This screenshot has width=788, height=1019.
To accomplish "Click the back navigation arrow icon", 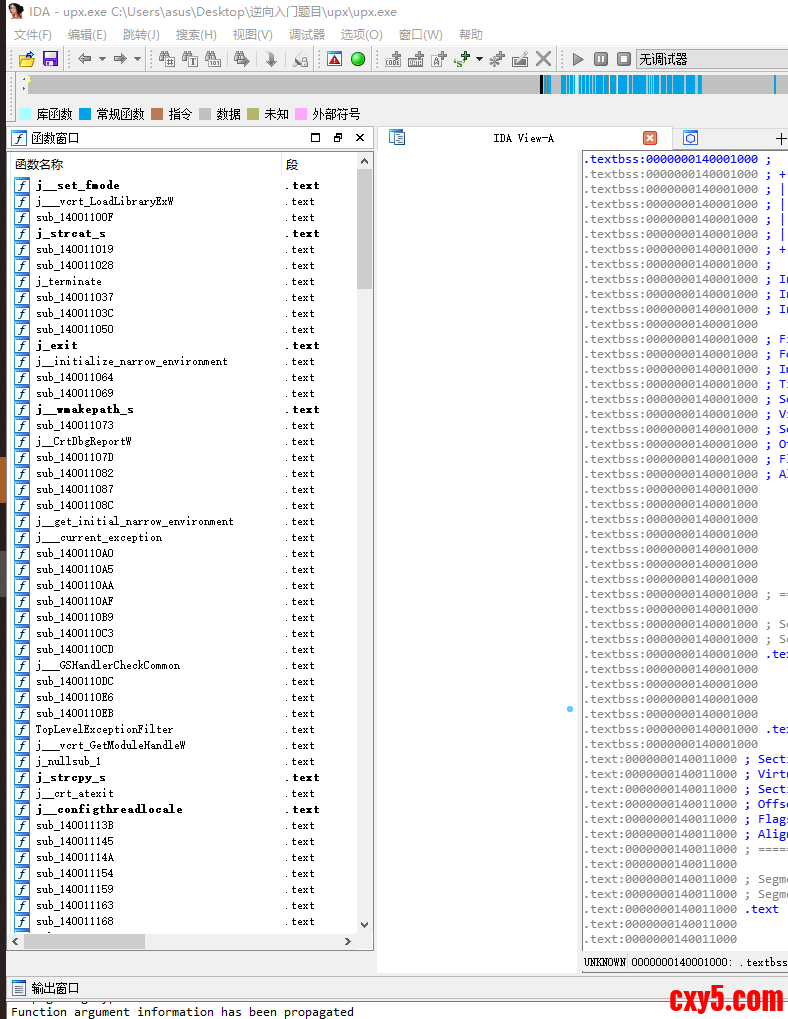I will [85, 59].
